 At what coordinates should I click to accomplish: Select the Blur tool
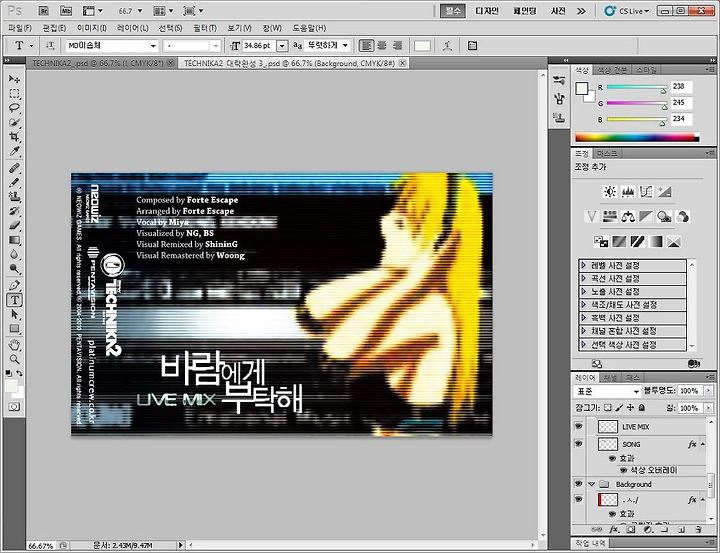14,254
